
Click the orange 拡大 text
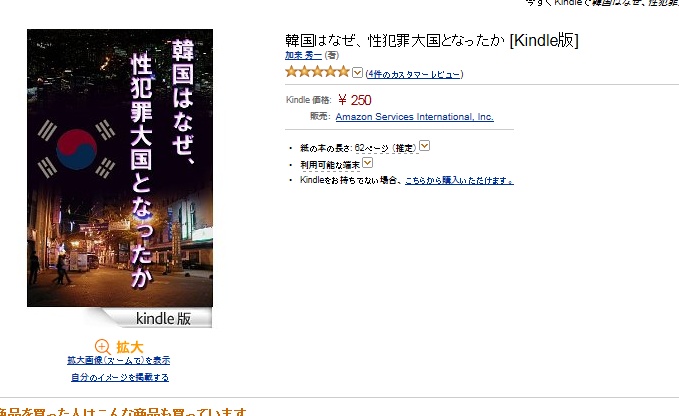click(129, 347)
